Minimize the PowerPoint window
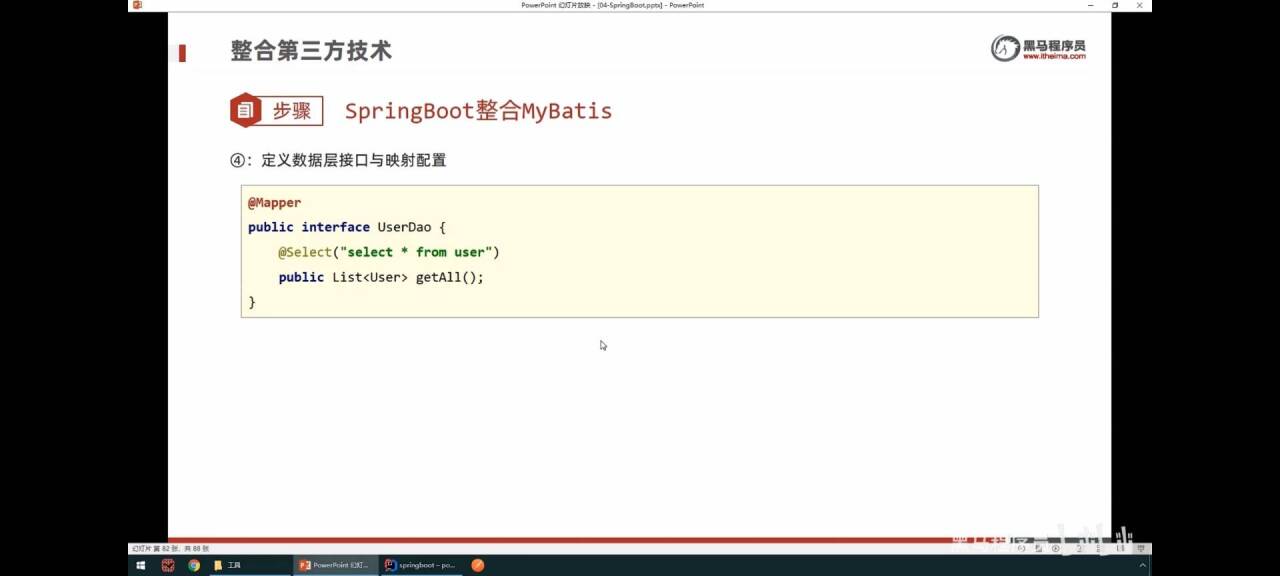The image size is (1280, 576). coord(1090,5)
